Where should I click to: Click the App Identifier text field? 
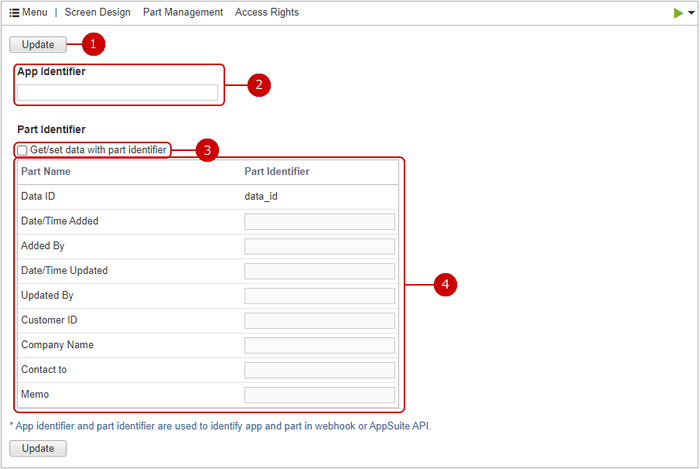tap(117, 92)
